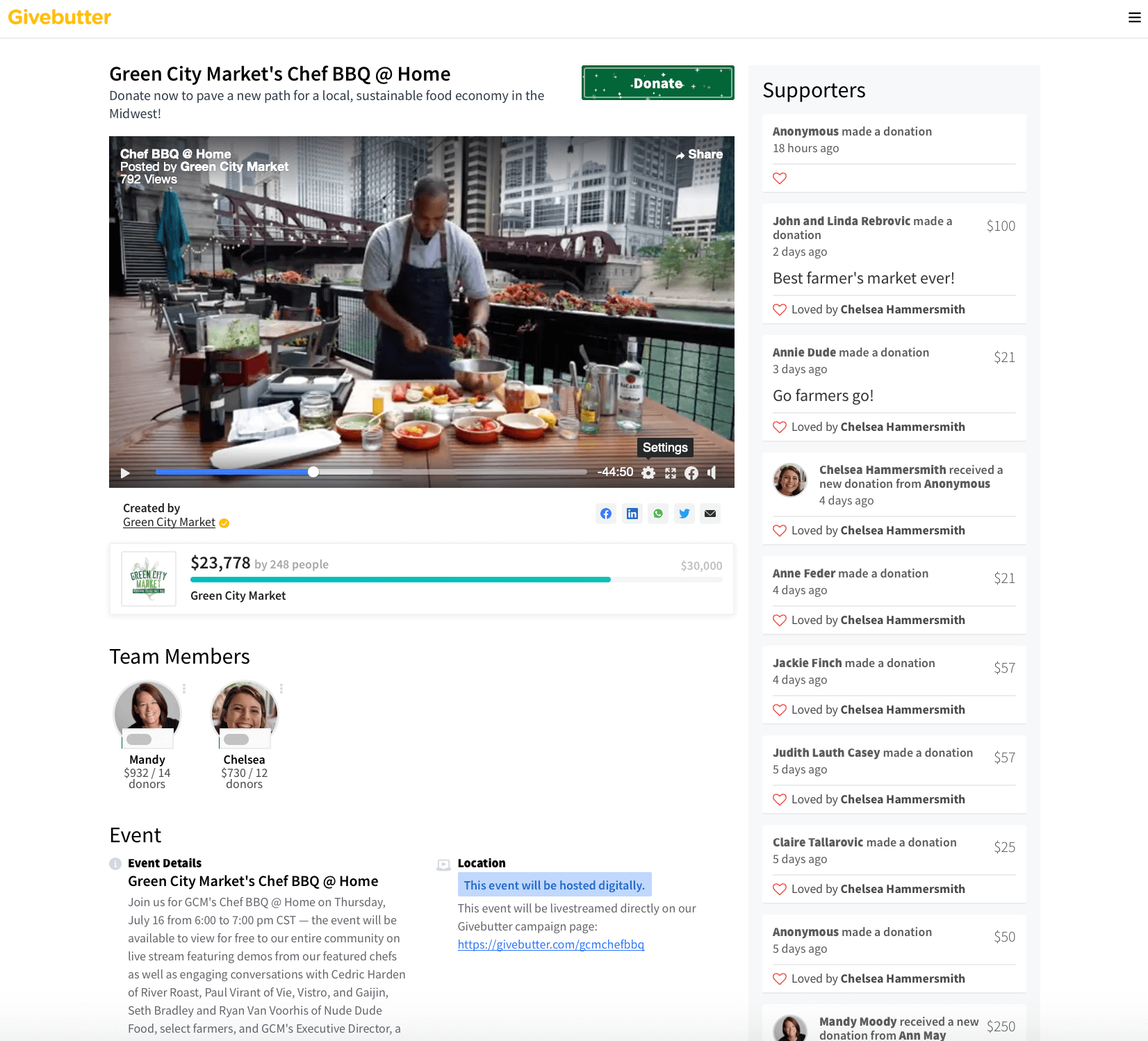Viewport: 1148px width, 1041px height.
Task: Click the Green City Market logo thumbnail
Action: pos(149,579)
